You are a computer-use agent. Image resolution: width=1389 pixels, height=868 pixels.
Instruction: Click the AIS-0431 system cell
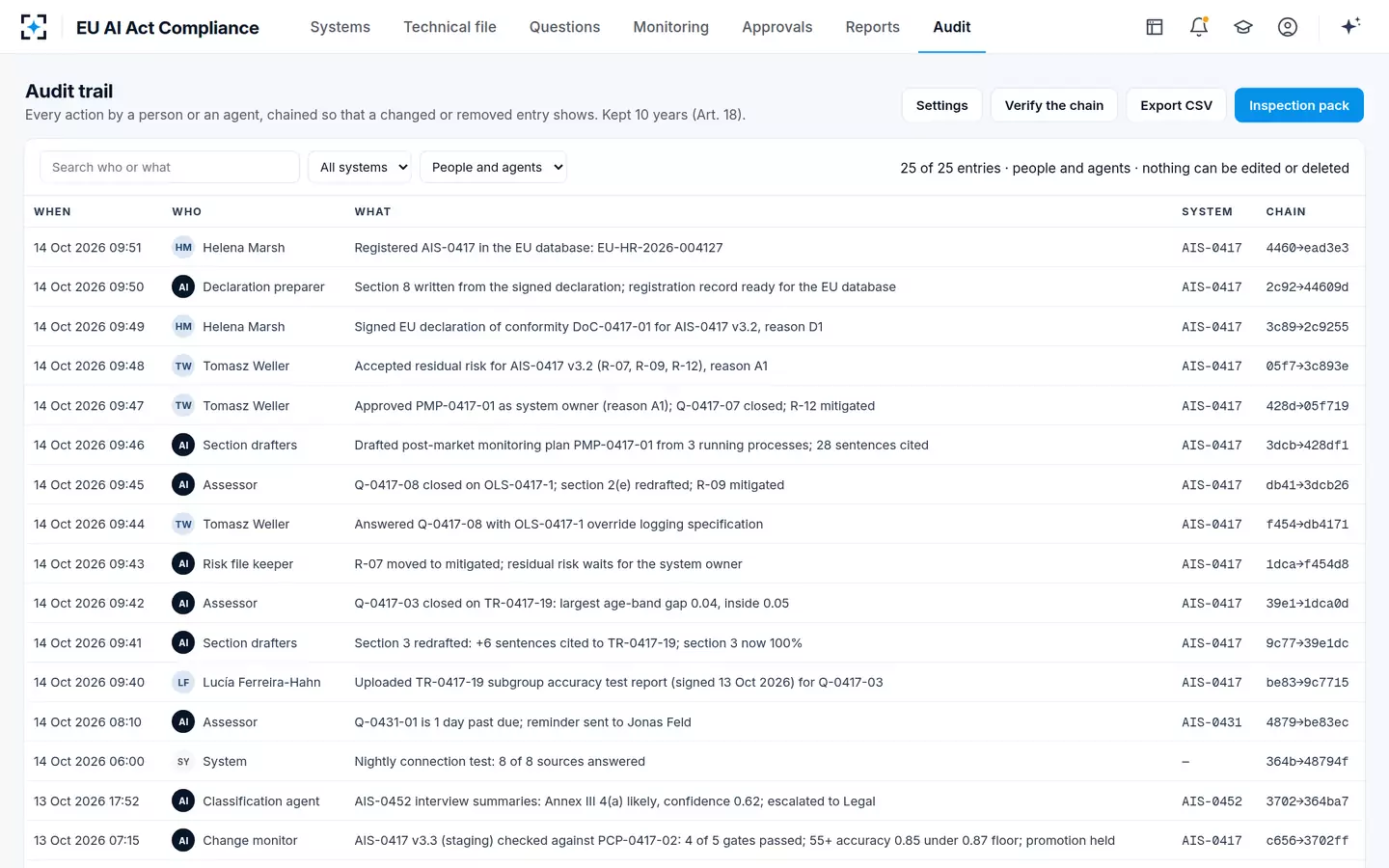[x=1212, y=722]
